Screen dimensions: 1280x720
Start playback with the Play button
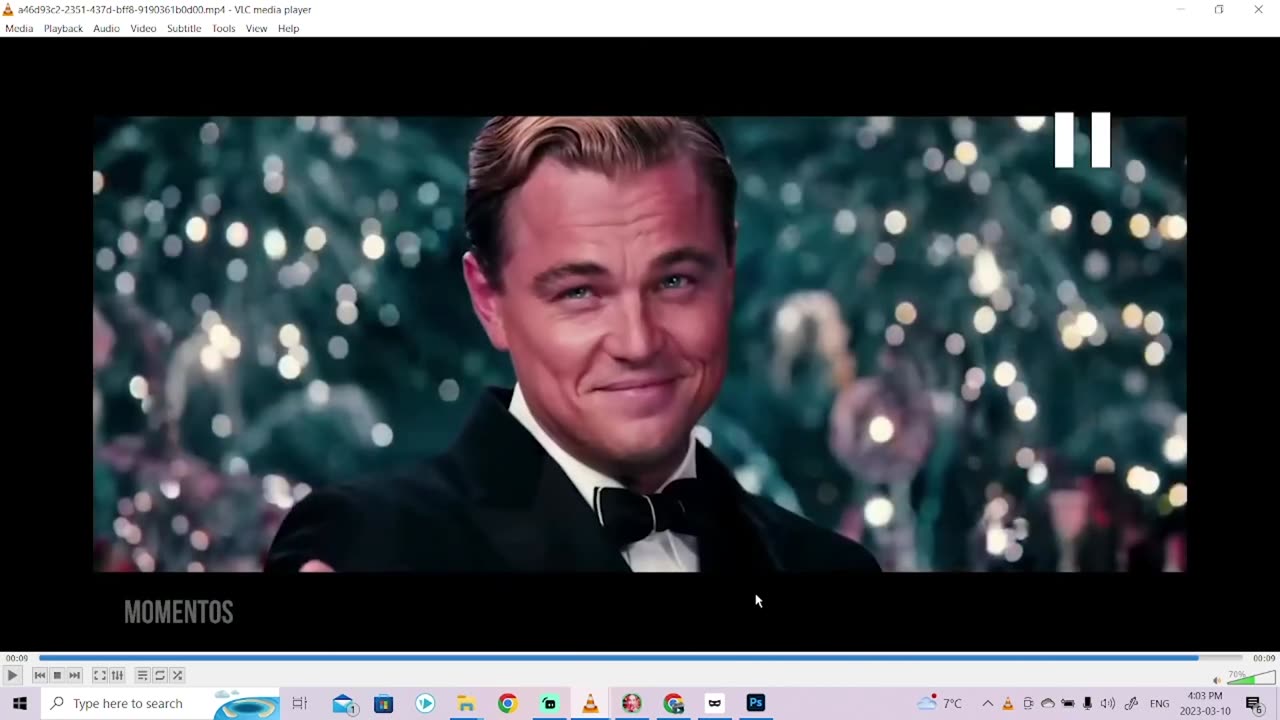coord(12,675)
